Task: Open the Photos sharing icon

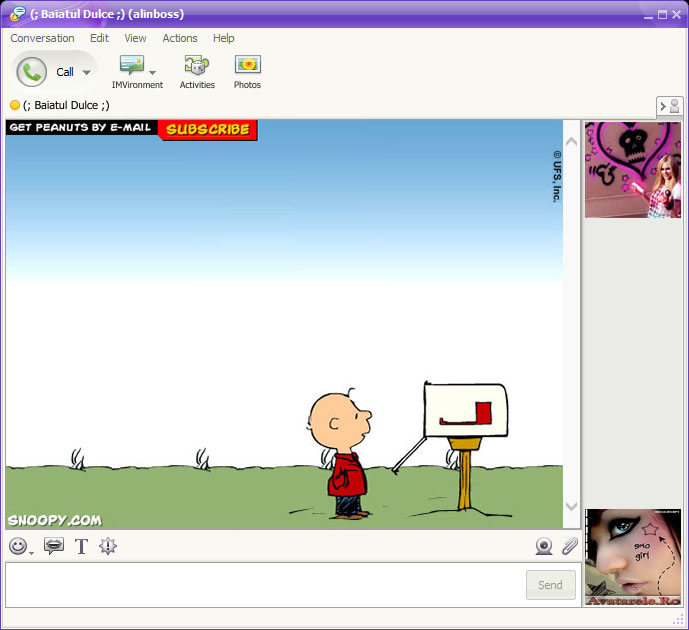Action: (248, 65)
